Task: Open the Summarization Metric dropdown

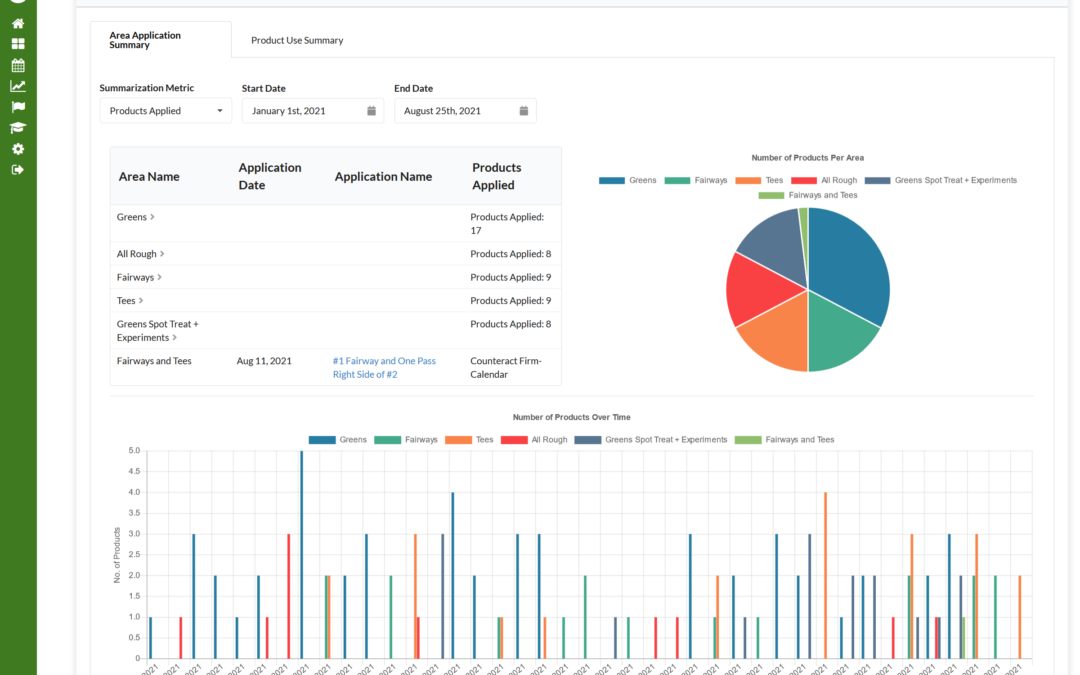Action: click(165, 111)
